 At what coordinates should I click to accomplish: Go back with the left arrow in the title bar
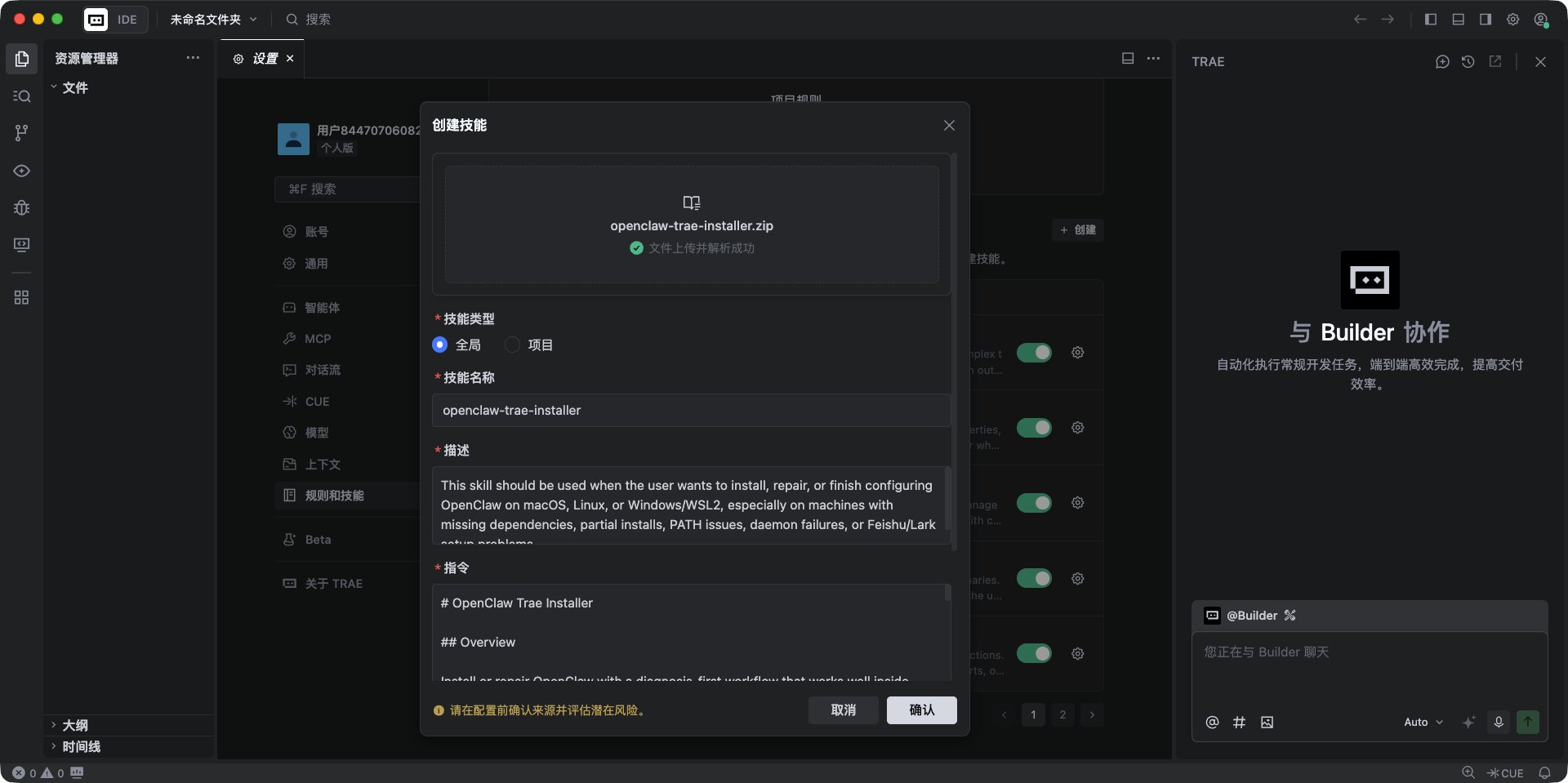tap(1360, 20)
